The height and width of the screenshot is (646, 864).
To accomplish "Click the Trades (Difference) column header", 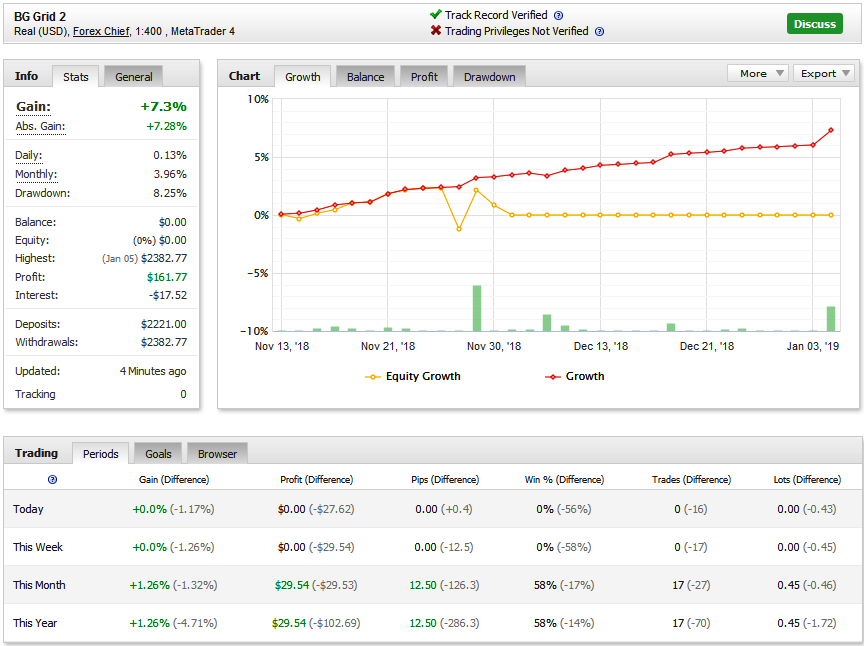I will (x=692, y=480).
